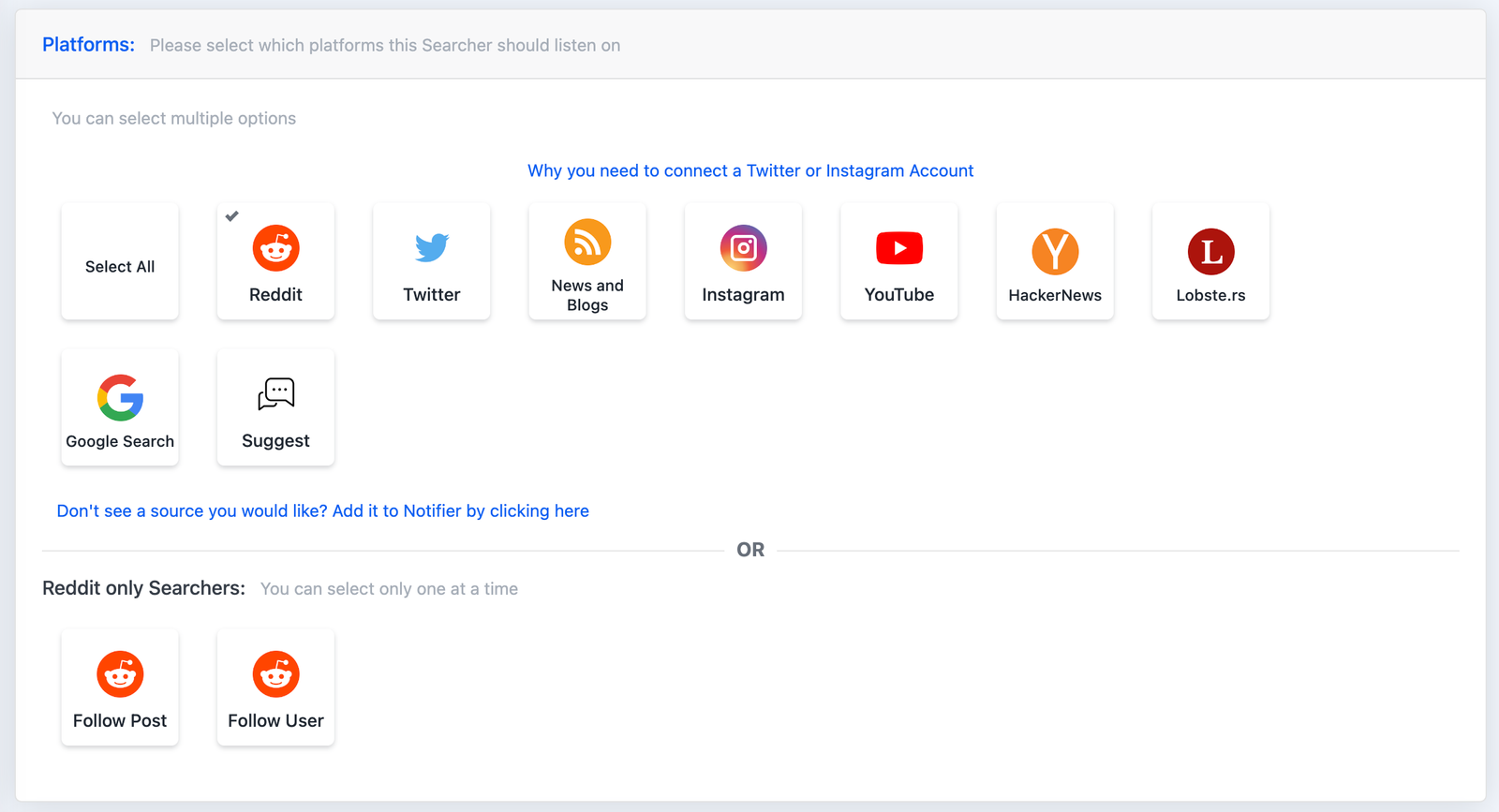
Task: Click the Twitter label
Action: pos(432,295)
